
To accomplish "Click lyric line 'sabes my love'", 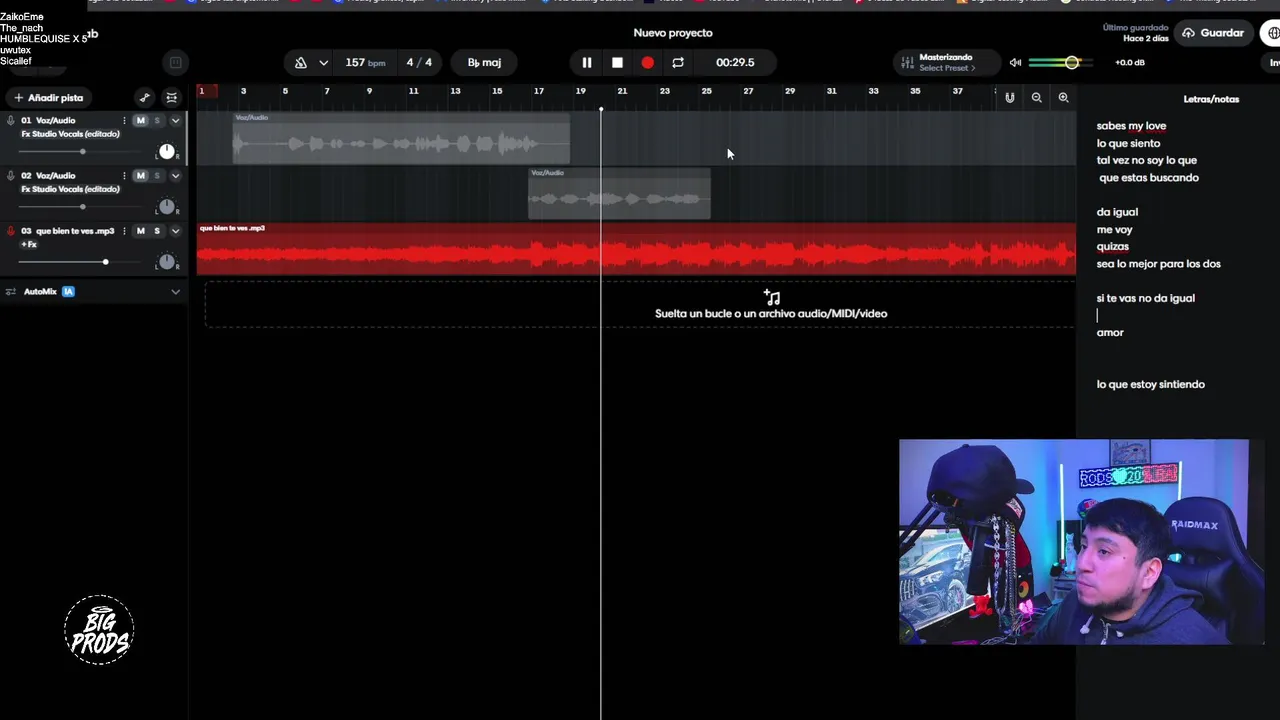I will (x=1131, y=126).
